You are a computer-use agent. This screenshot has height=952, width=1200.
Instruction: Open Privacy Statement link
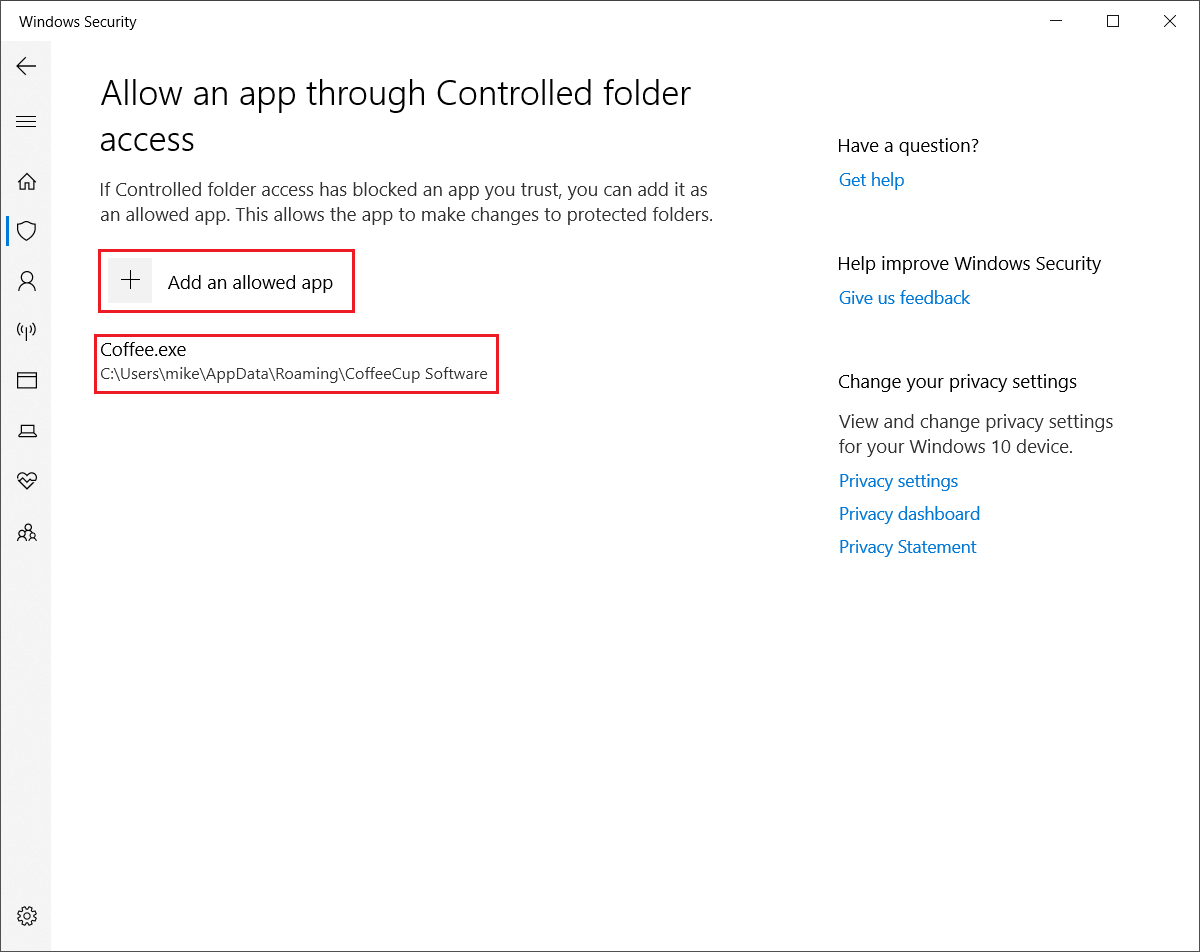tap(907, 547)
